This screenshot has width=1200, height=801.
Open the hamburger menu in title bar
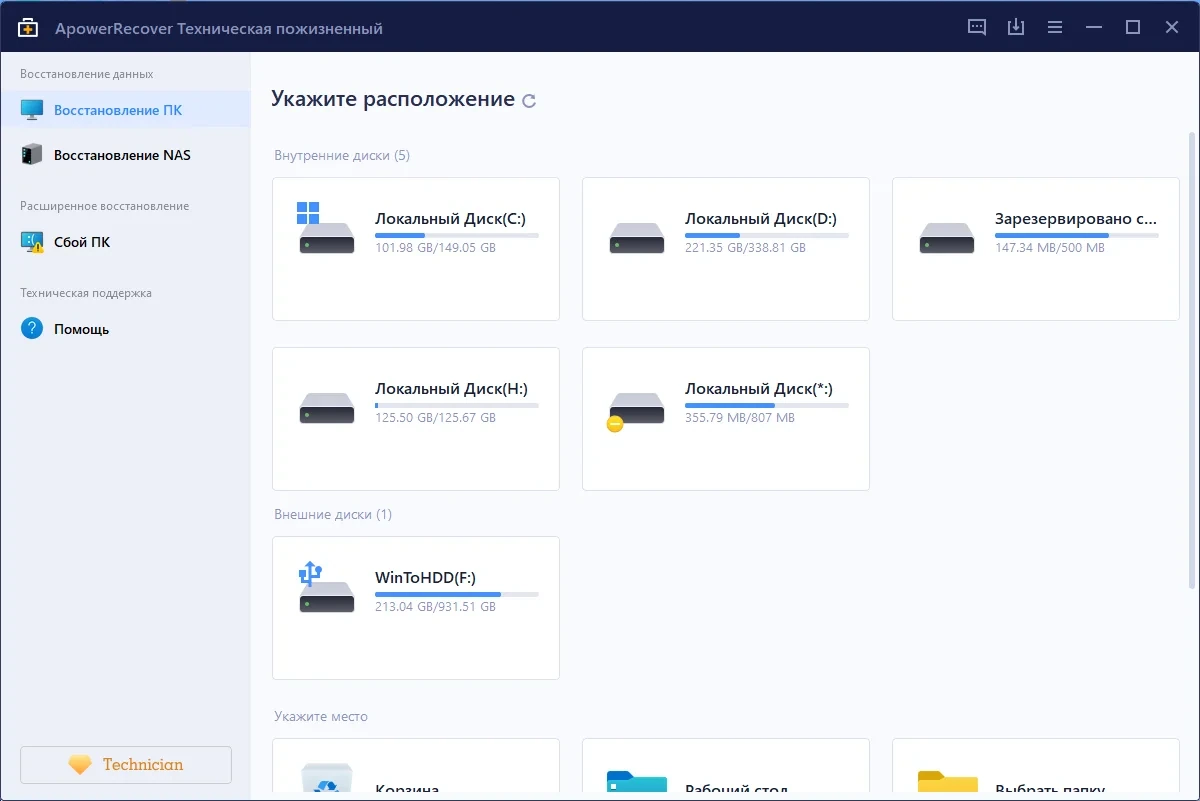[1055, 28]
